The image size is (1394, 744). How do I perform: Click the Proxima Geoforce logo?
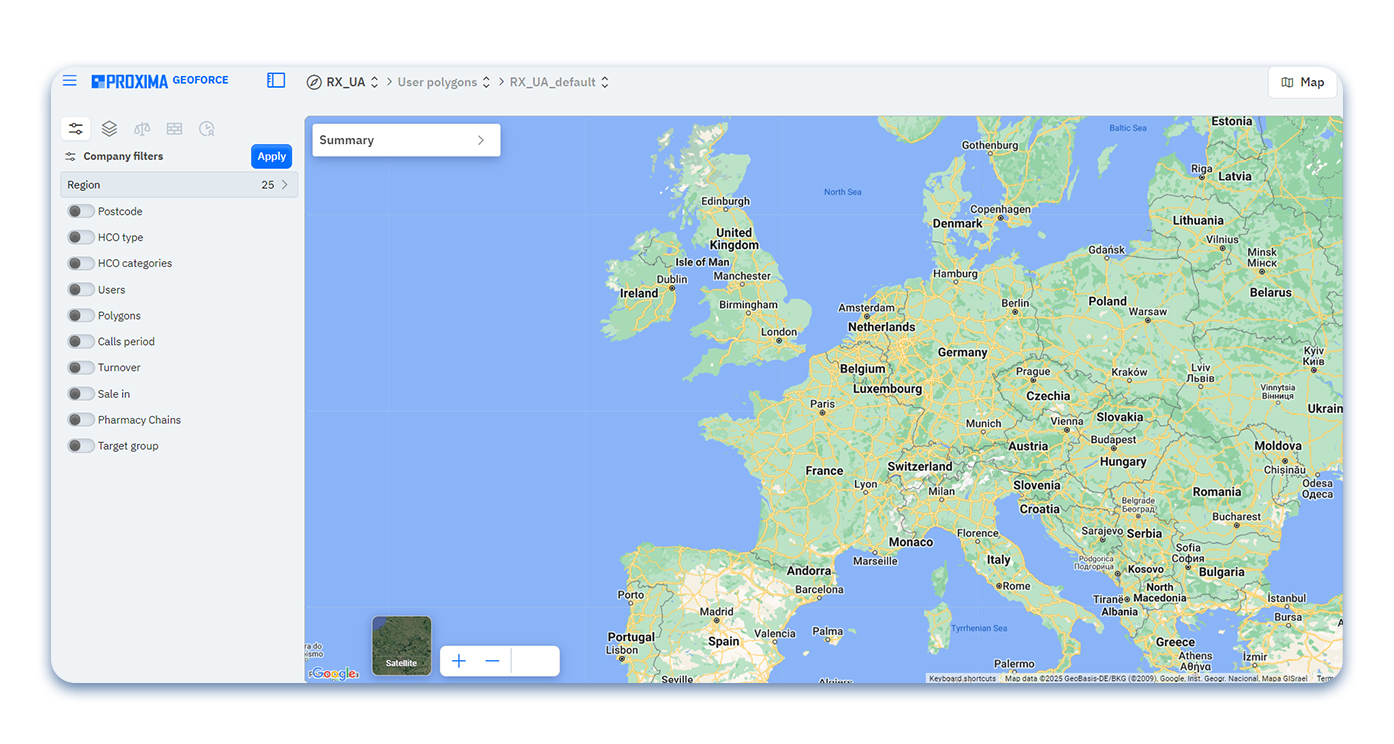tap(160, 81)
